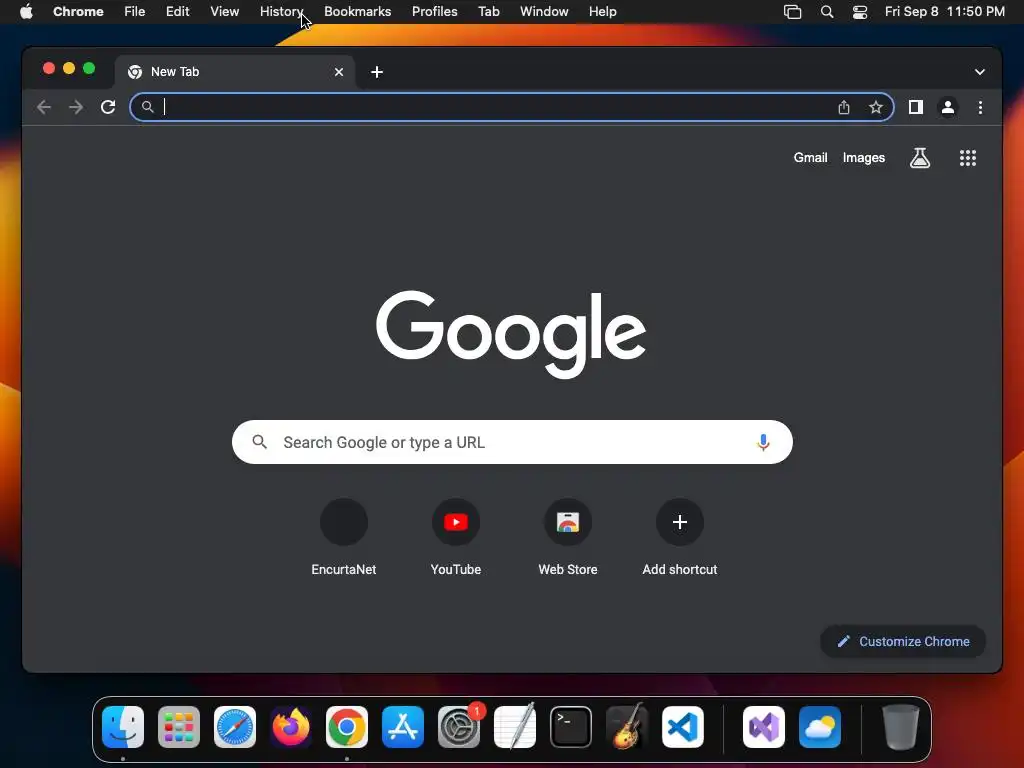Open the Images link
This screenshot has width=1024, height=768.
[863, 157]
